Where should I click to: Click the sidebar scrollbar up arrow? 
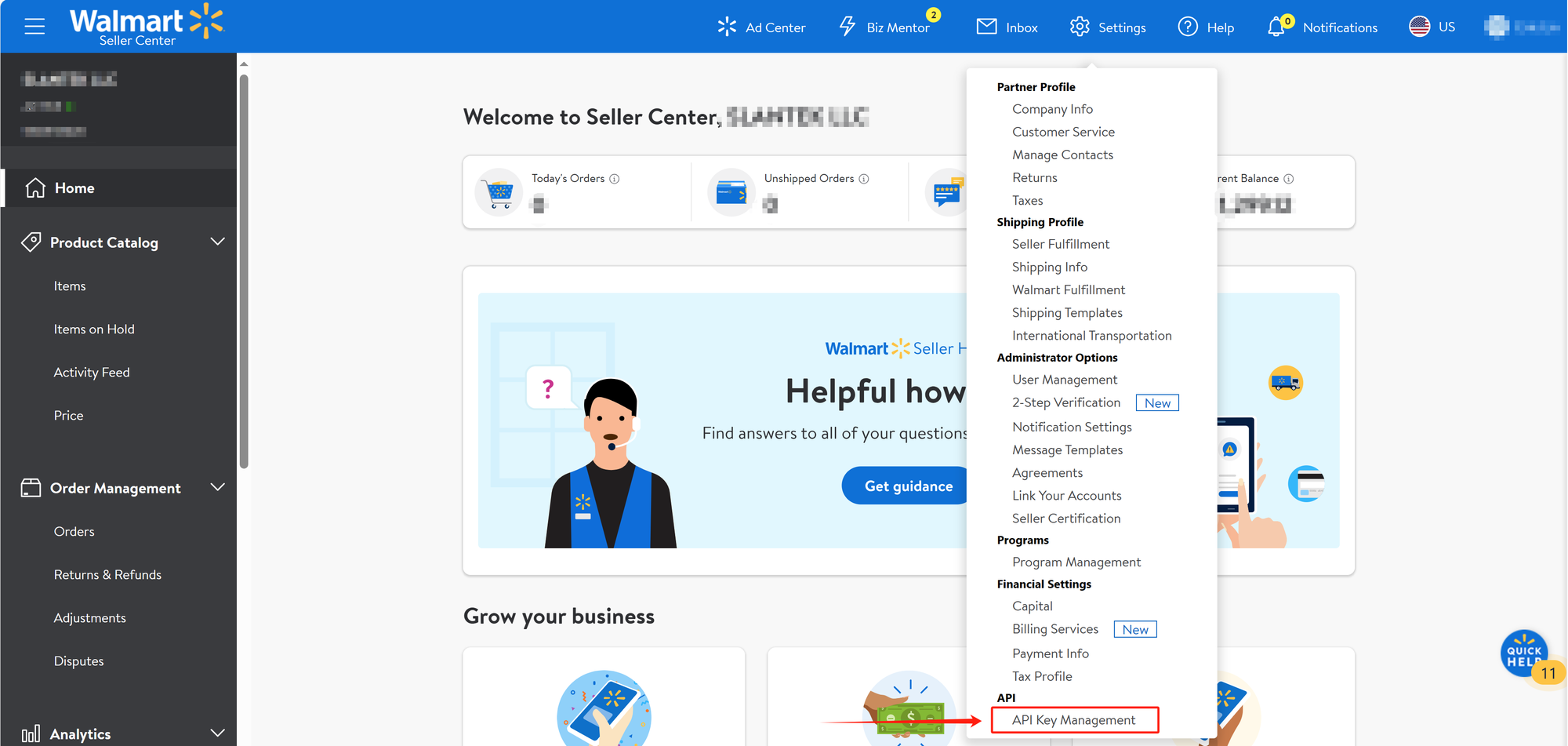244,64
